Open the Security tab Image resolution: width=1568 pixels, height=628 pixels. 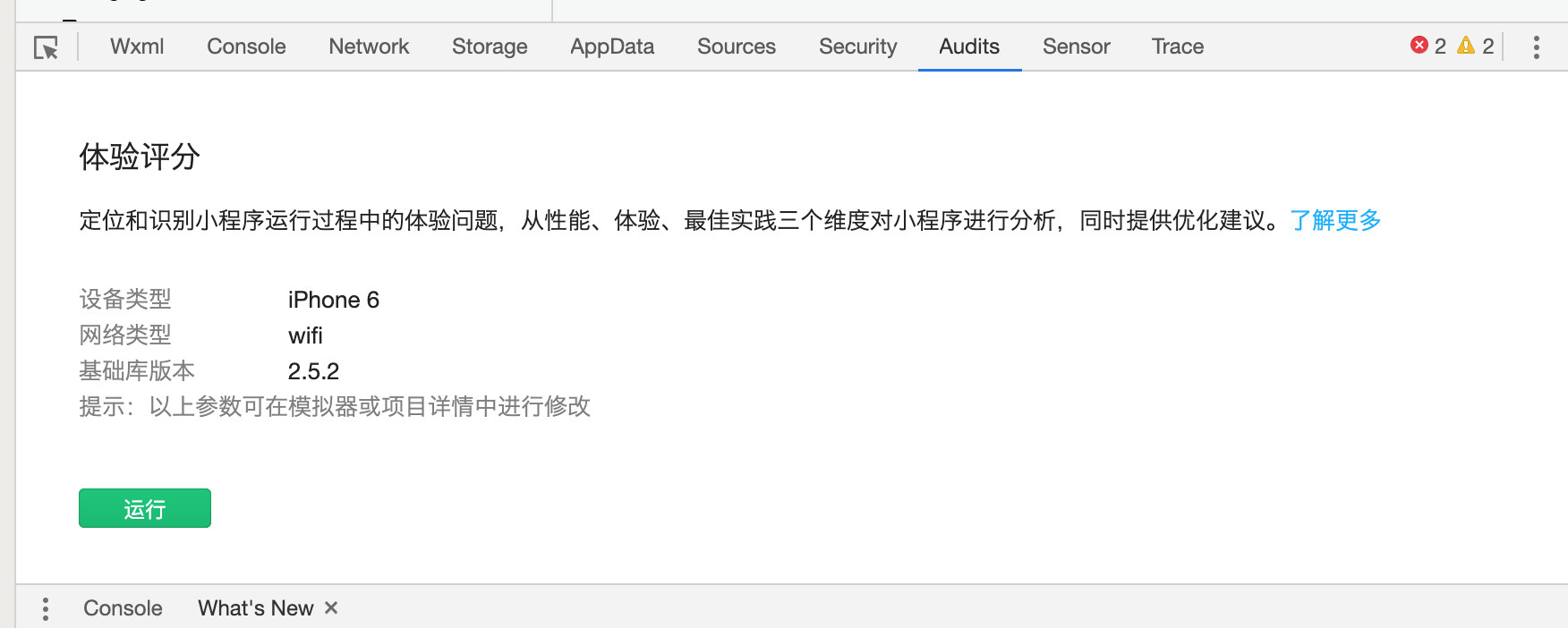(x=857, y=47)
